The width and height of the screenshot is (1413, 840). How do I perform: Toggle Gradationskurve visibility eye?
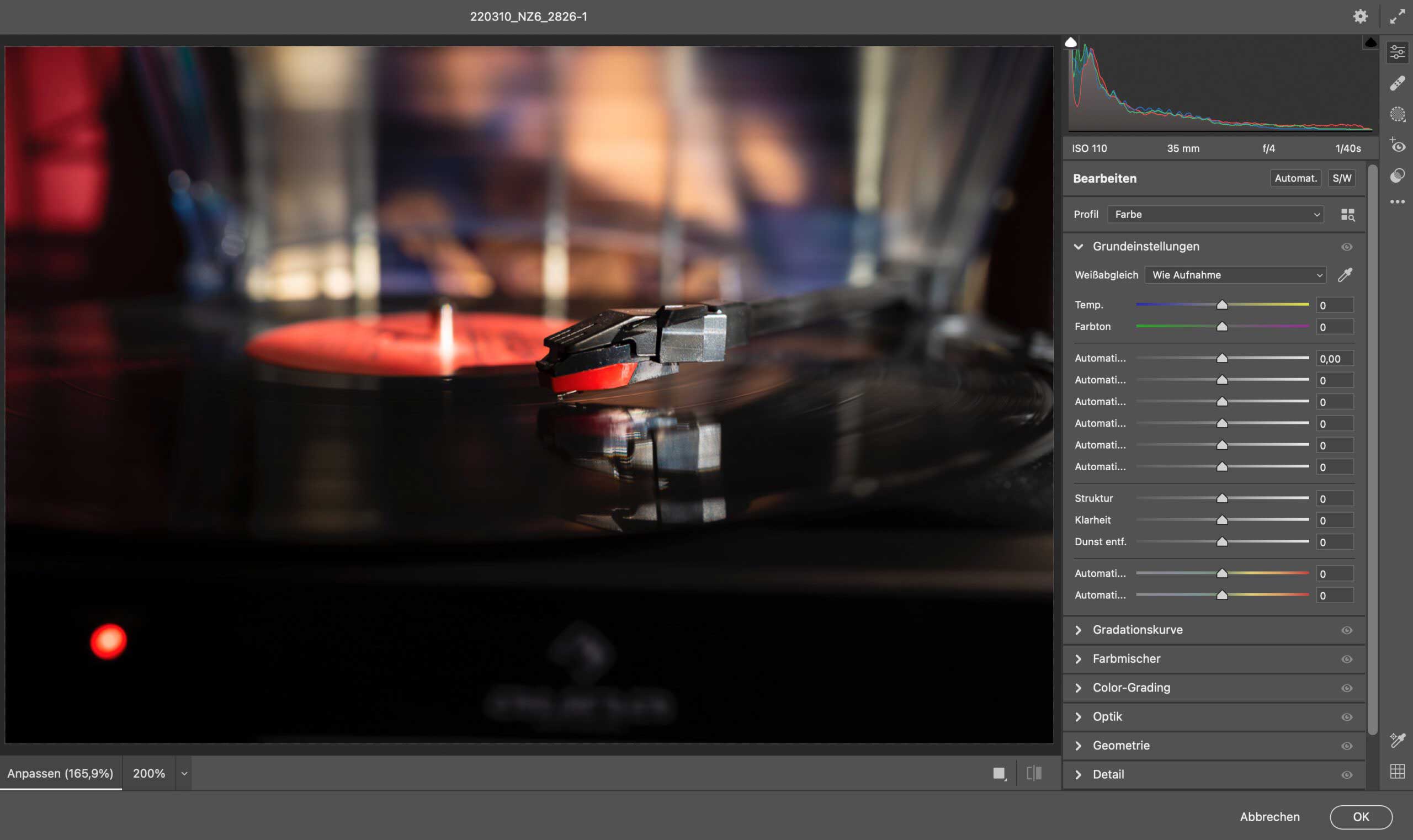[1347, 630]
